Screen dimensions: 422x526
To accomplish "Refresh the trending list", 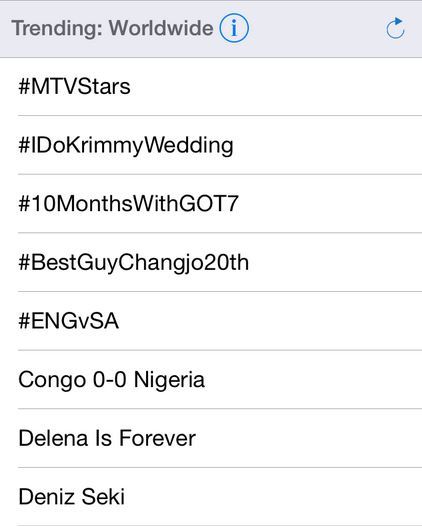I will coord(395,28).
